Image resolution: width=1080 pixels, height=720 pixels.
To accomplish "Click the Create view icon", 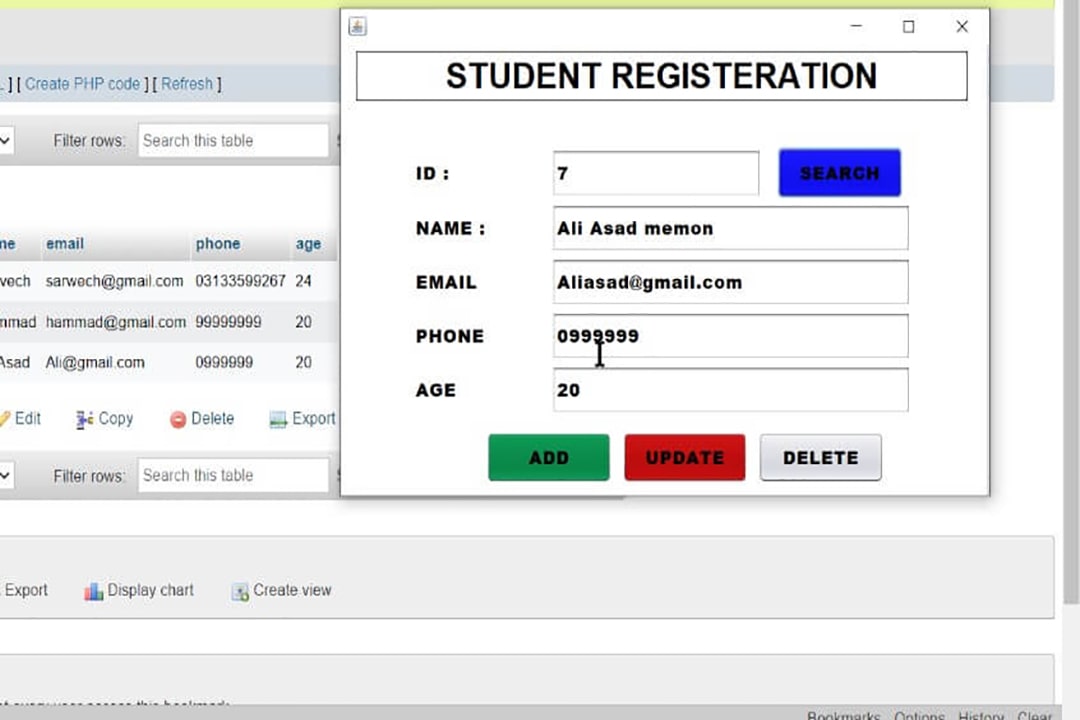I will pos(240,591).
